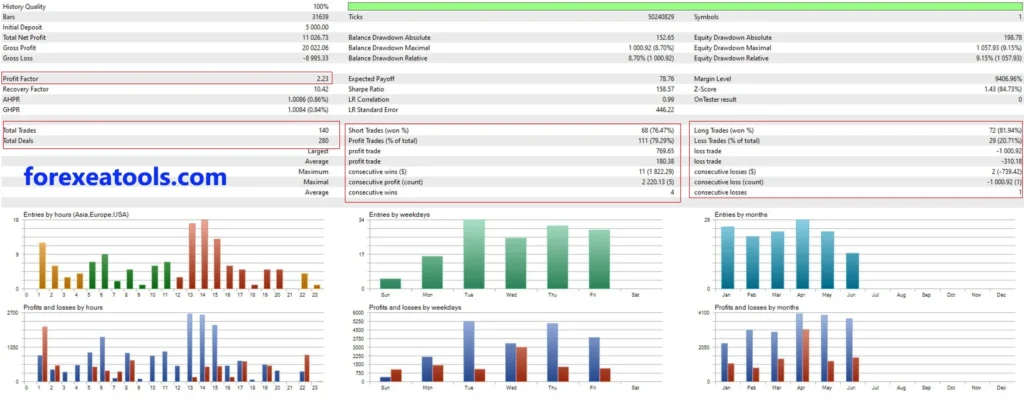Click the value 1 057.93 (9.15%)
The width and height of the screenshot is (1024, 402).
999,48
